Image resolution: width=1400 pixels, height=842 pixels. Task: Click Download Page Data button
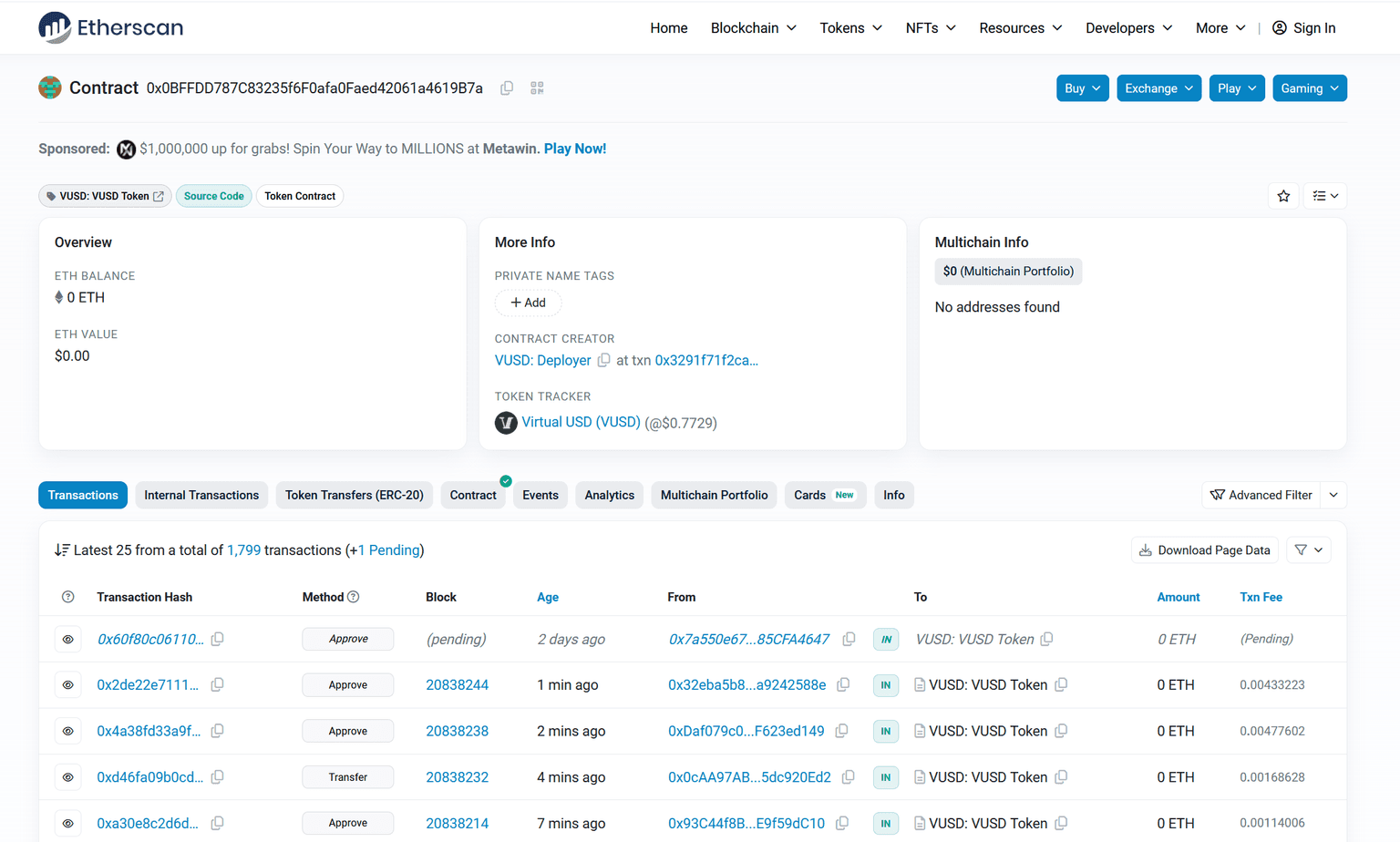point(1204,550)
